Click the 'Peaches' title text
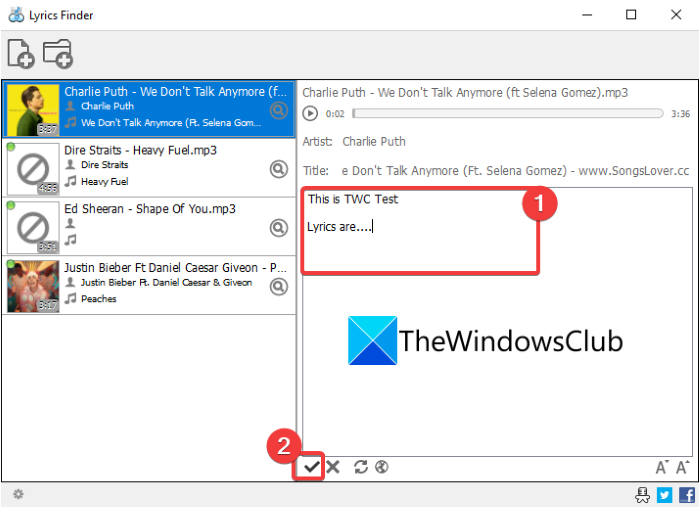Screen dimensions: 700x508 pos(99,299)
